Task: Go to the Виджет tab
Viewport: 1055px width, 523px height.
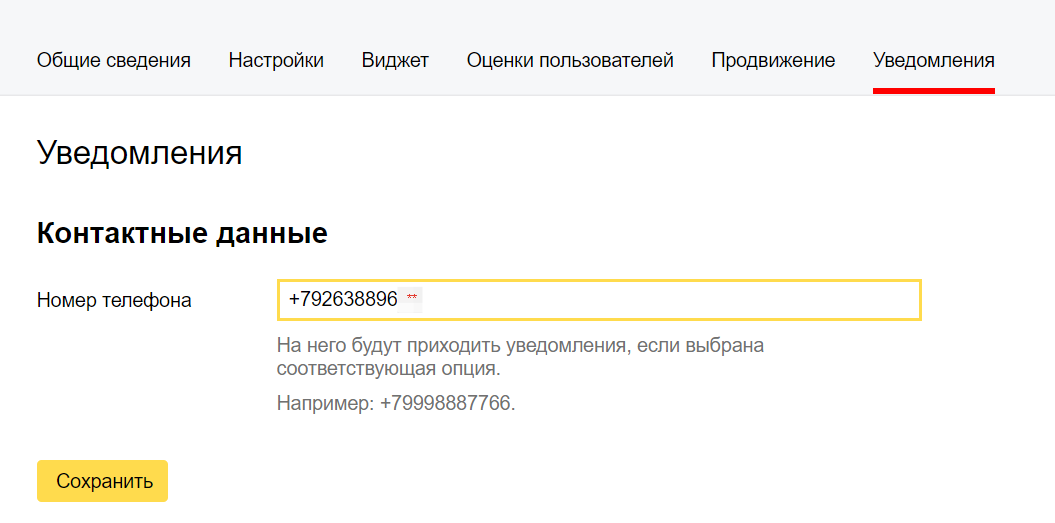Action: coord(395,61)
